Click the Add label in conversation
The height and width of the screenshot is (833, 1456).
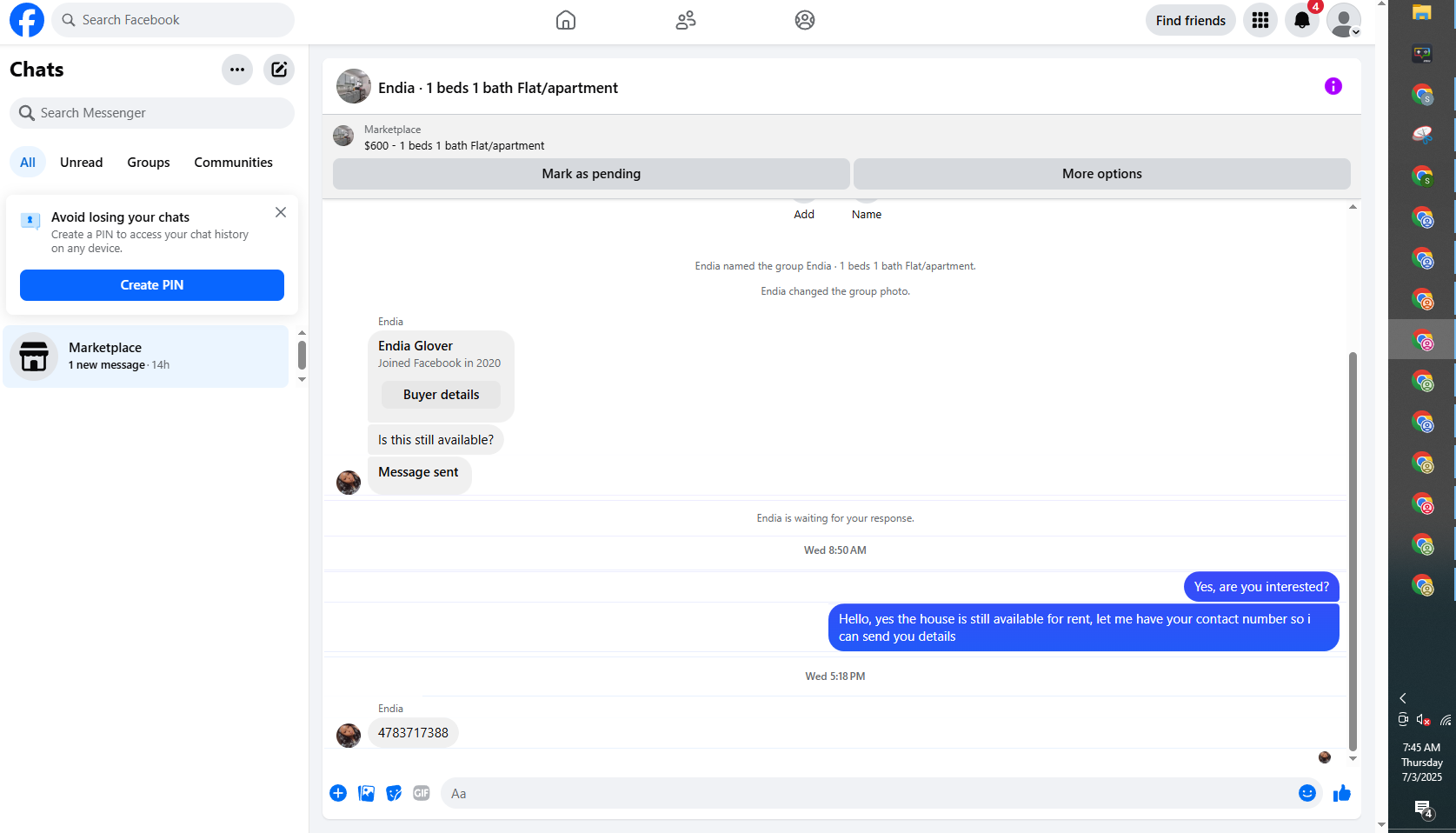point(804,215)
